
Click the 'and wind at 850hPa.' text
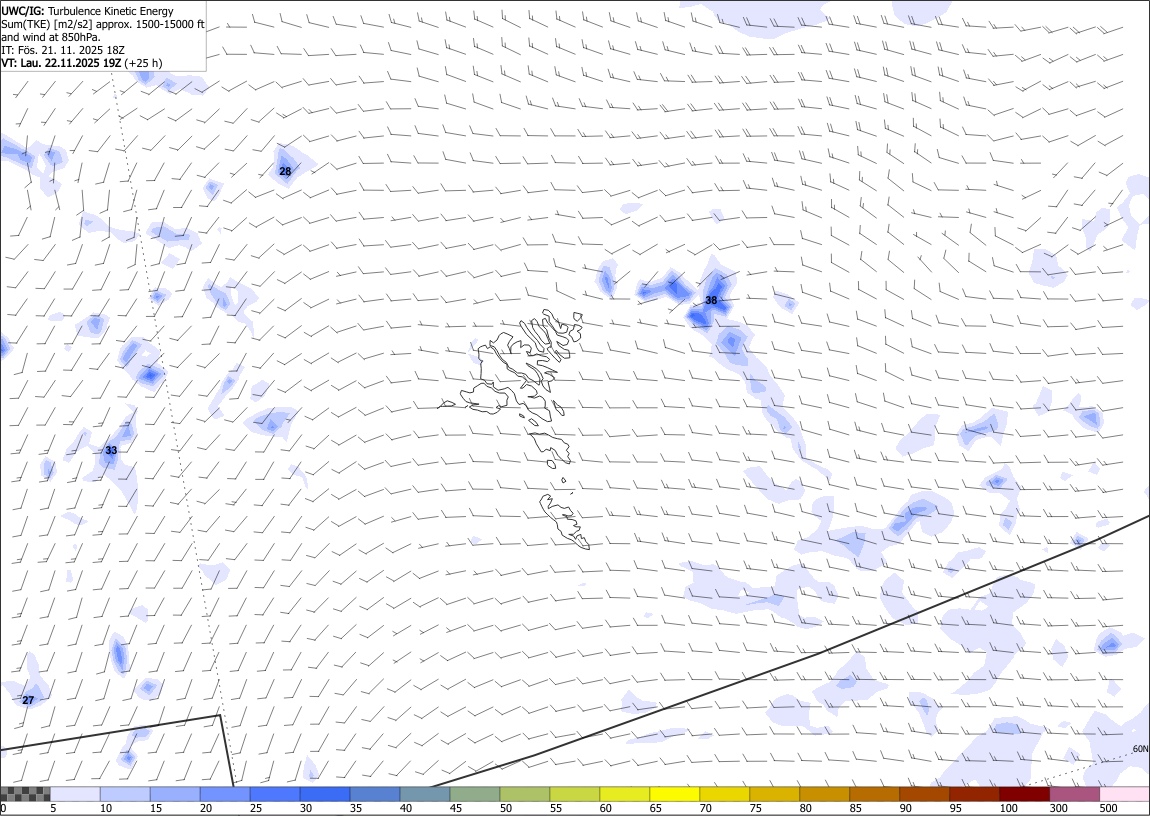coord(51,37)
